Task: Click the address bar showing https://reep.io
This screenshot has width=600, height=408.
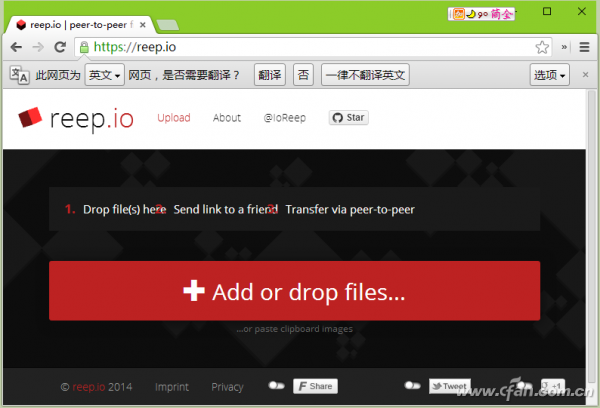Action: tap(314, 47)
